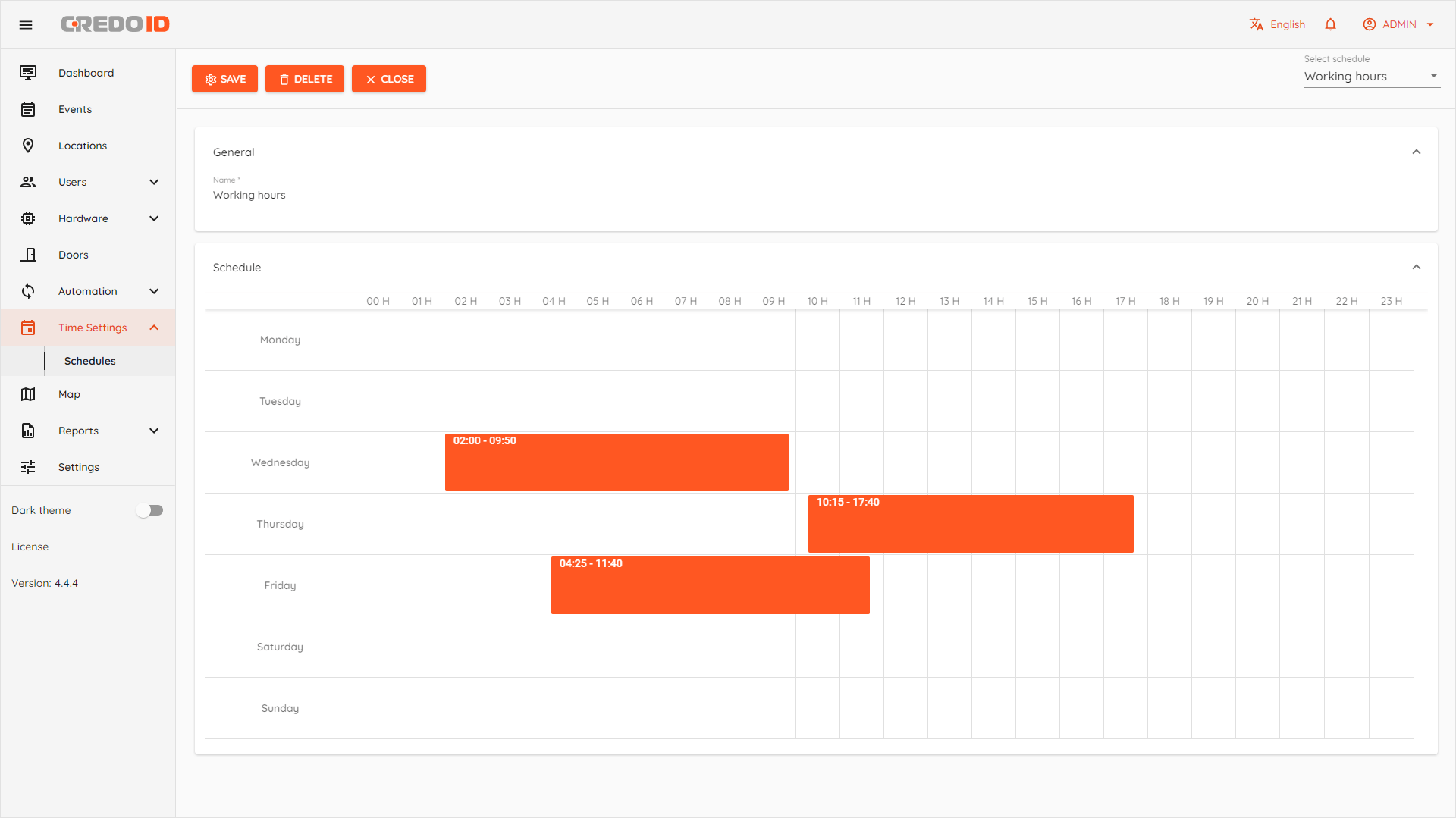Click the DELETE button
The height and width of the screenshot is (818, 1456).
click(x=305, y=79)
